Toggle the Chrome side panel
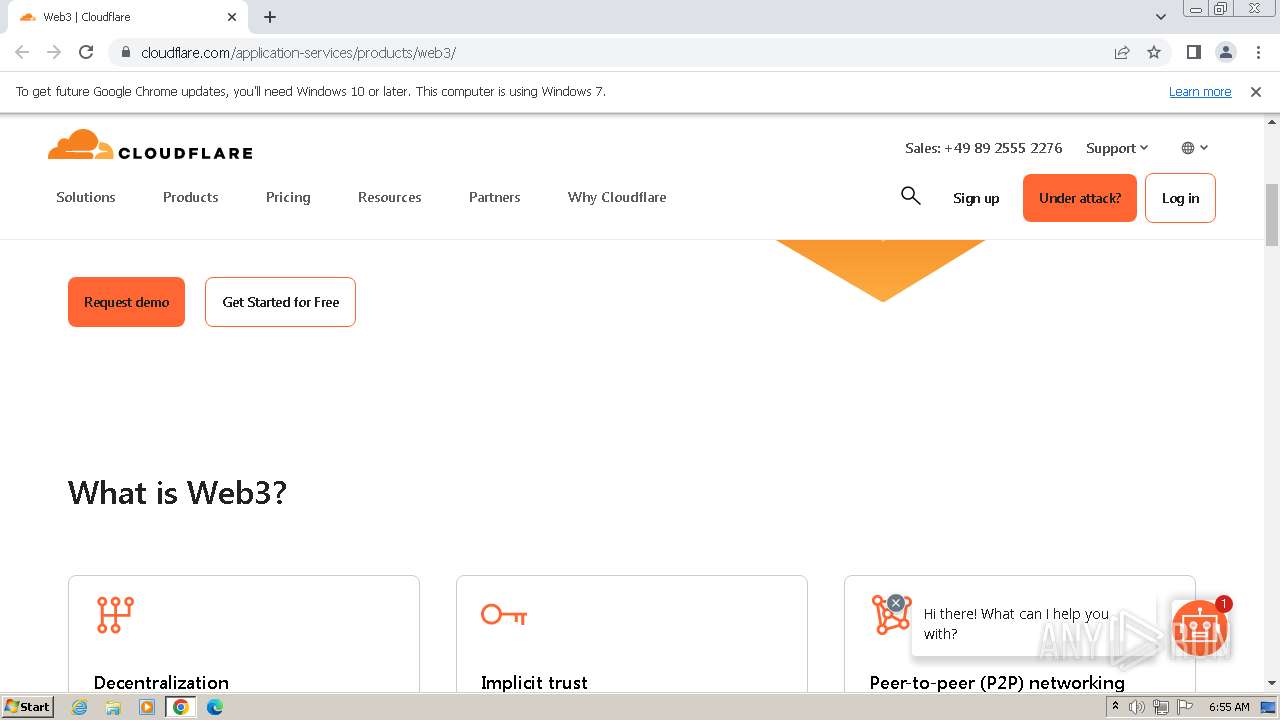The width and height of the screenshot is (1280, 720). [1193, 52]
